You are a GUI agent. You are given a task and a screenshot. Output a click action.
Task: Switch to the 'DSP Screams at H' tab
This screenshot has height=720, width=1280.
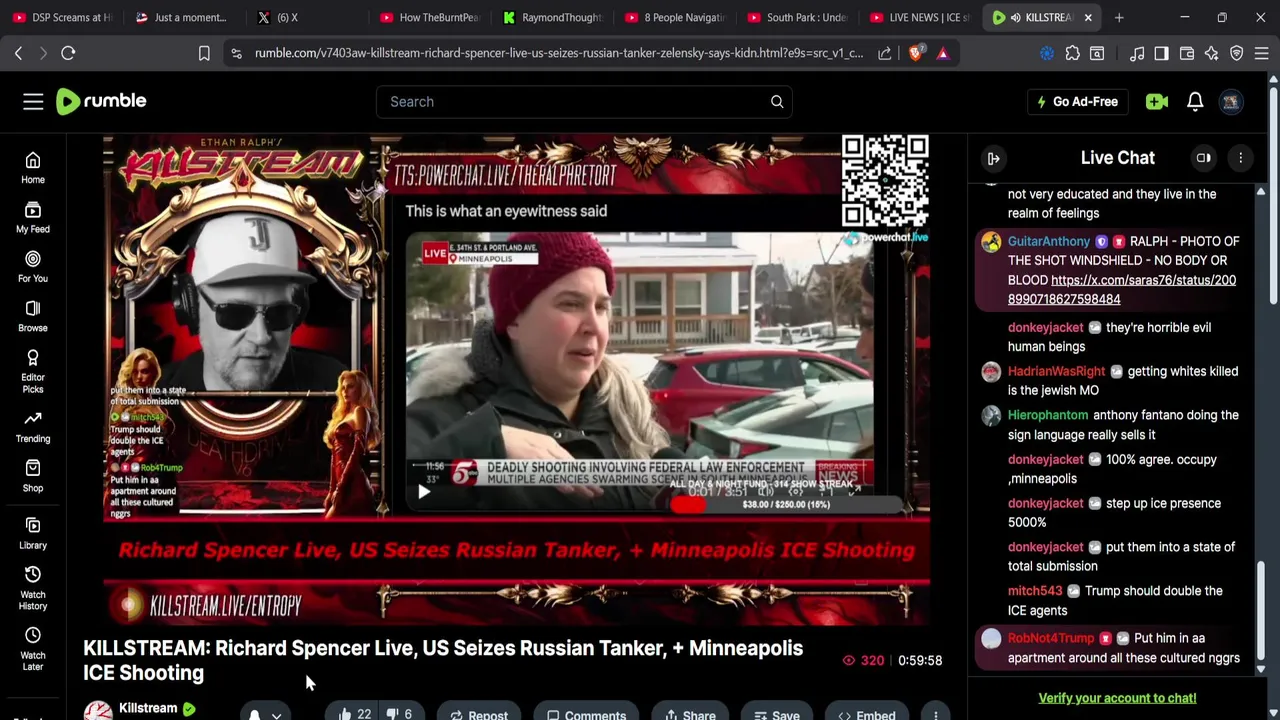pyautogui.click(x=63, y=17)
